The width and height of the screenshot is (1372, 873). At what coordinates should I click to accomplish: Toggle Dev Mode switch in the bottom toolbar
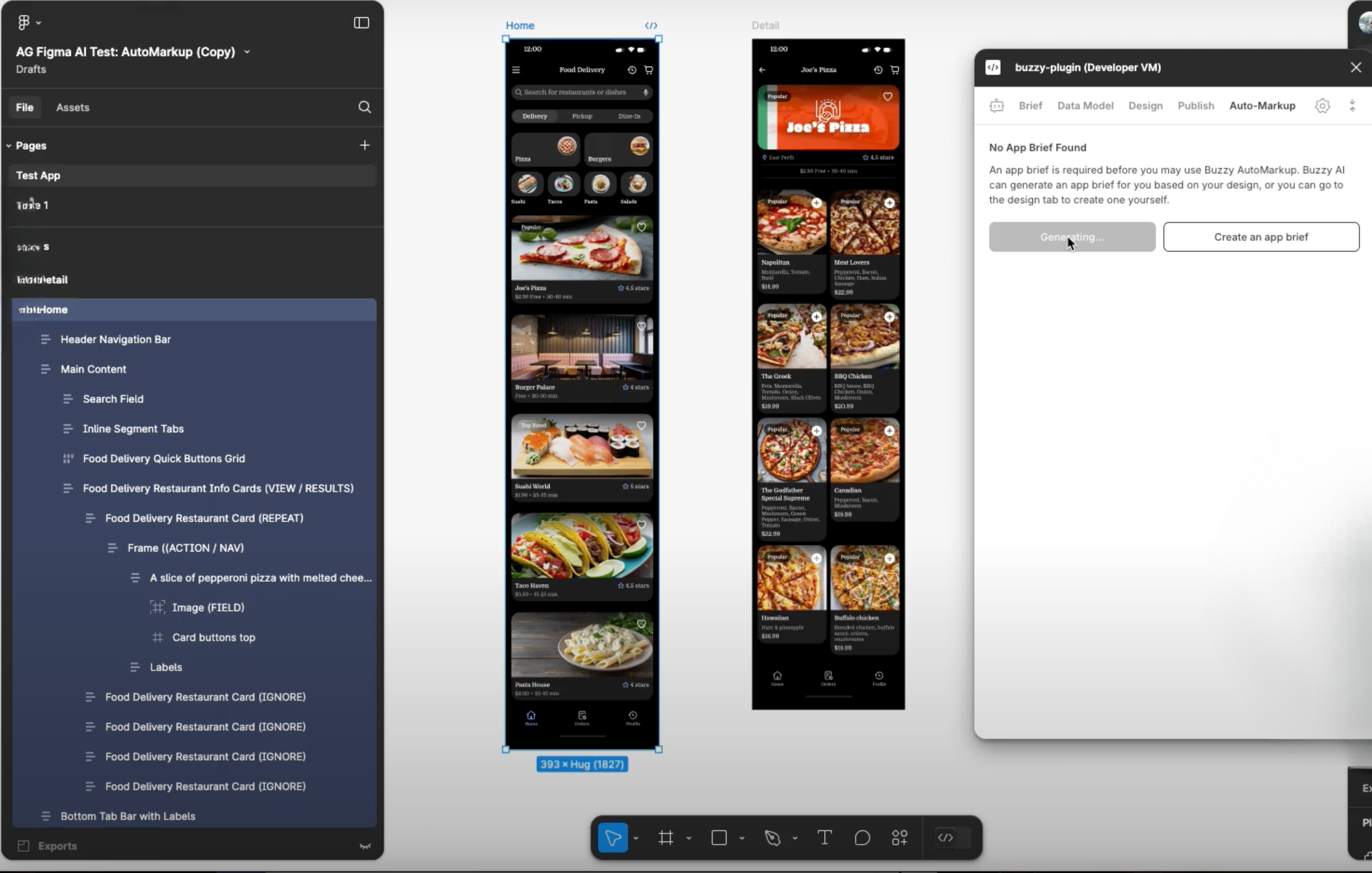pyautogui.click(x=952, y=838)
